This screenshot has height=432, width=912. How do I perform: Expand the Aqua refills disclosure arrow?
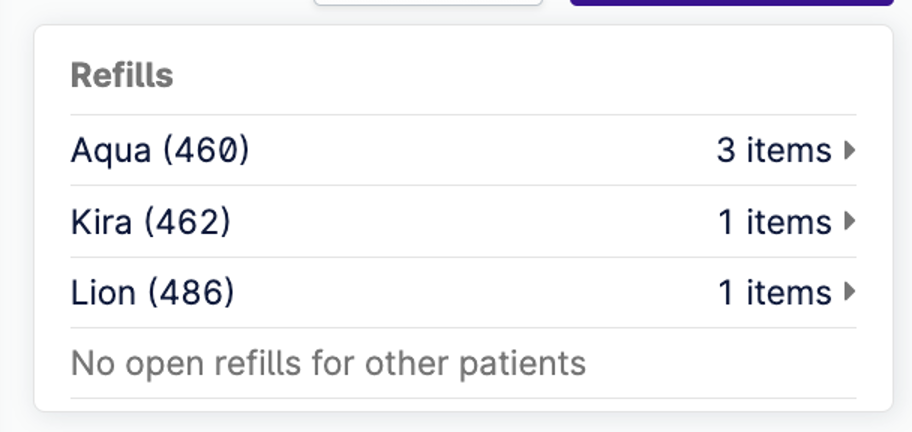click(x=849, y=151)
